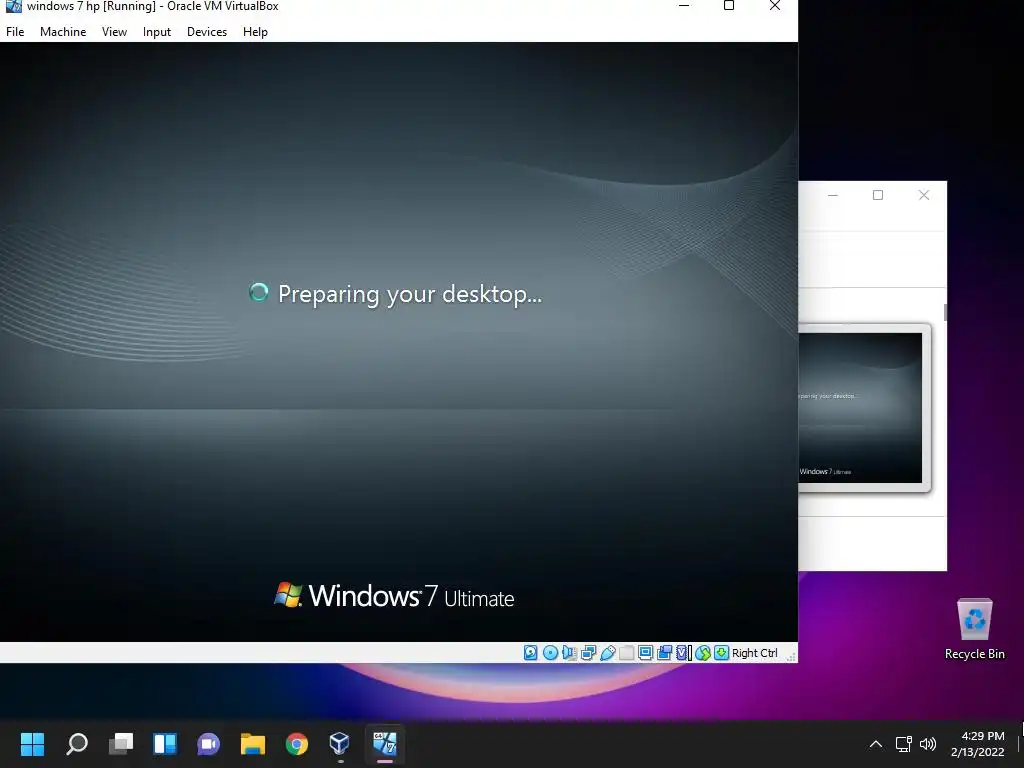This screenshot has height=768, width=1024.
Task: Open the Chat app from taskbar
Action: [x=208, y=744]
